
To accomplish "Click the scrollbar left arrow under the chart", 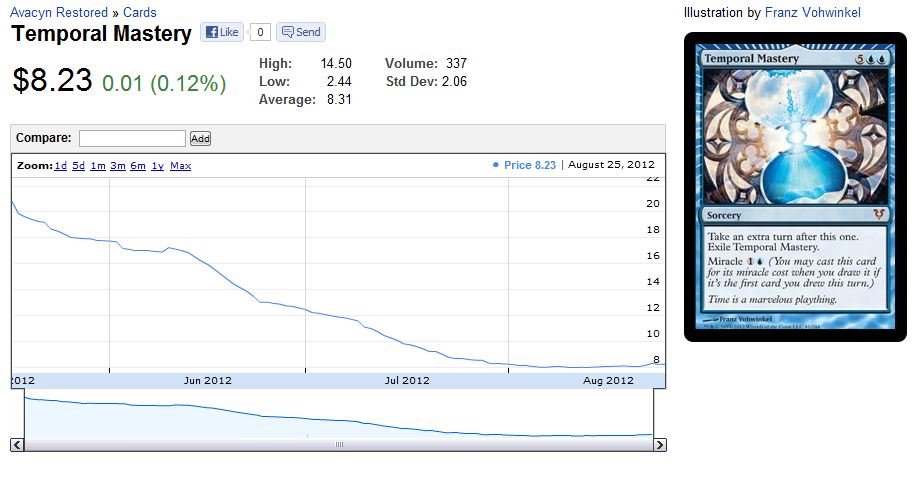I will 17,444.
